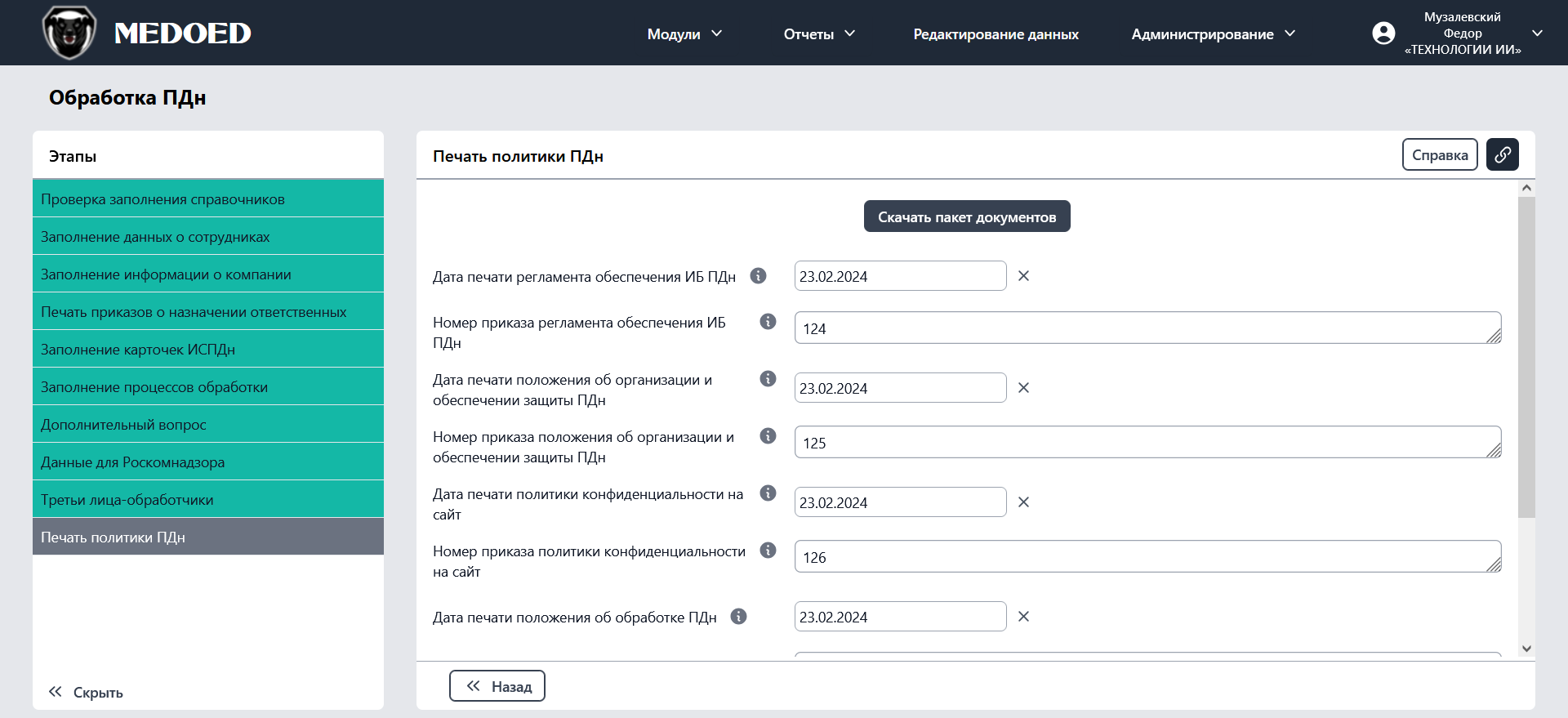Show info for regulation print date field

758,276
